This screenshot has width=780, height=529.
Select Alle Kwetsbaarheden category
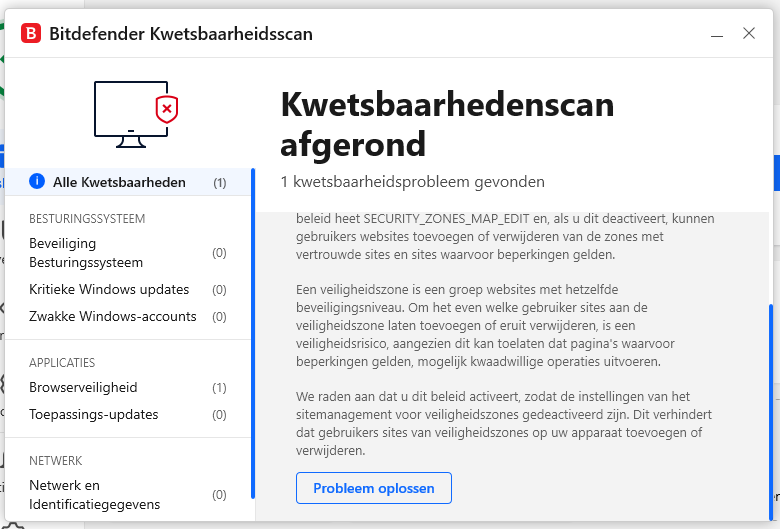pos(128,182)
